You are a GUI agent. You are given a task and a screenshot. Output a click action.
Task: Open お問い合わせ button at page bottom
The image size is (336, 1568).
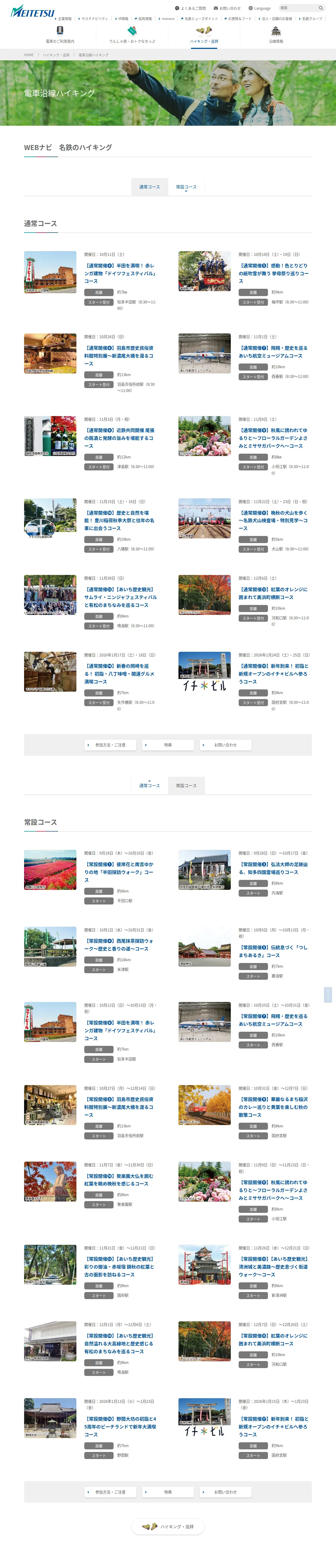[225, 1492]
